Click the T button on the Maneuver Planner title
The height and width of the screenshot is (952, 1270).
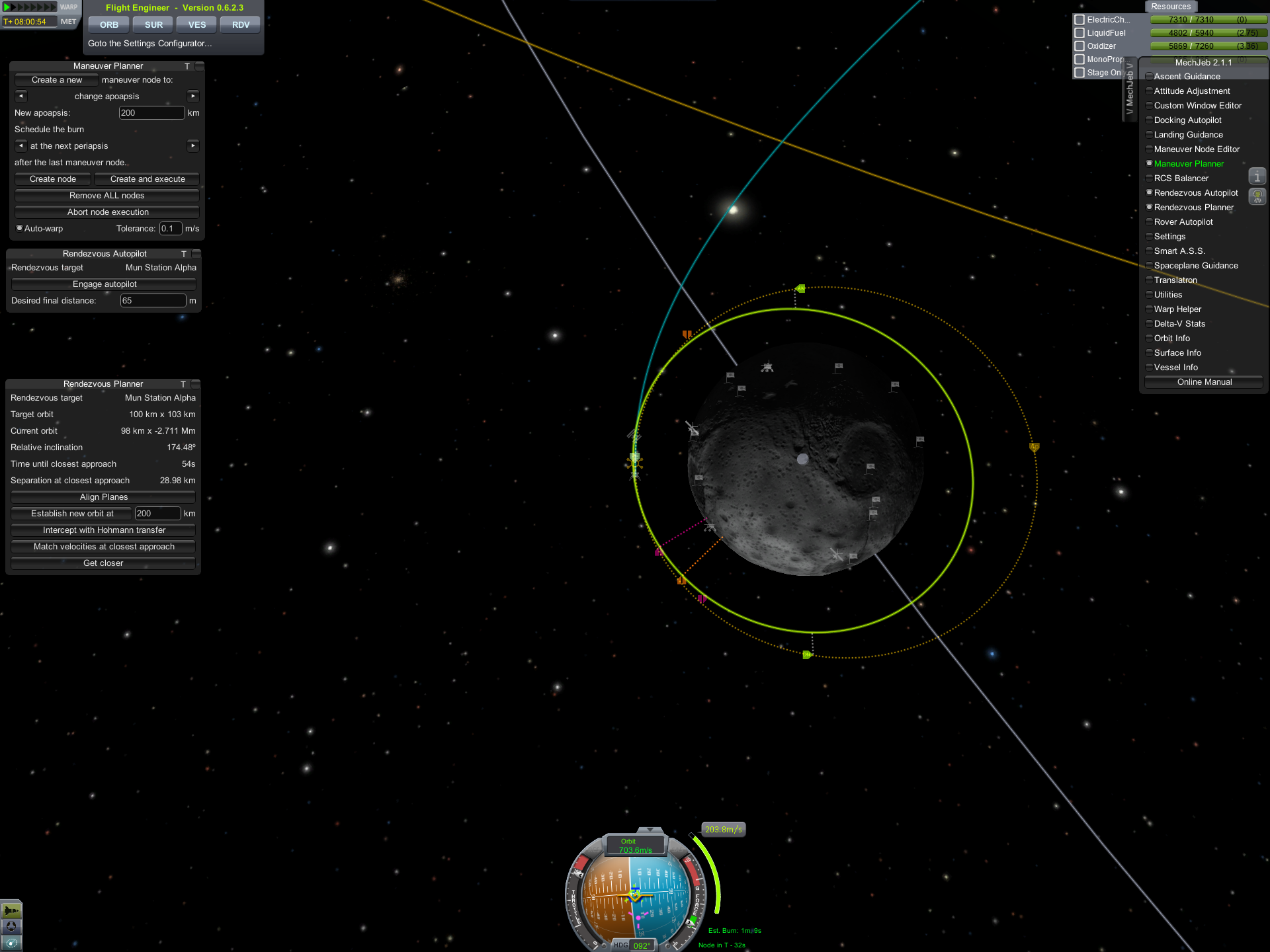[x=187, y=66]
